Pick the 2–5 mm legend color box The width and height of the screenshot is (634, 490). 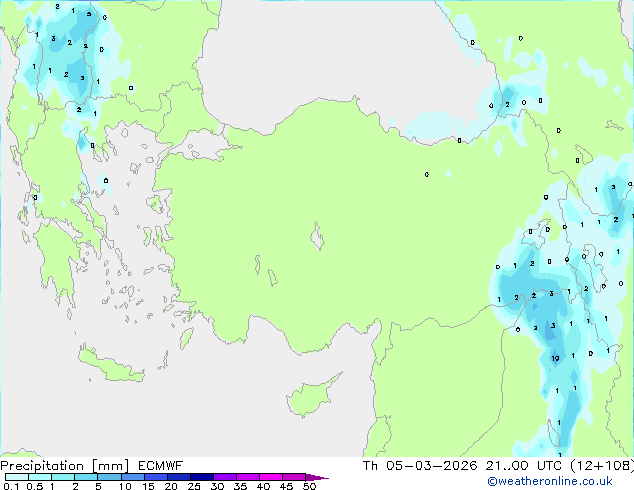pyautogui.click(x=86, y=477)
